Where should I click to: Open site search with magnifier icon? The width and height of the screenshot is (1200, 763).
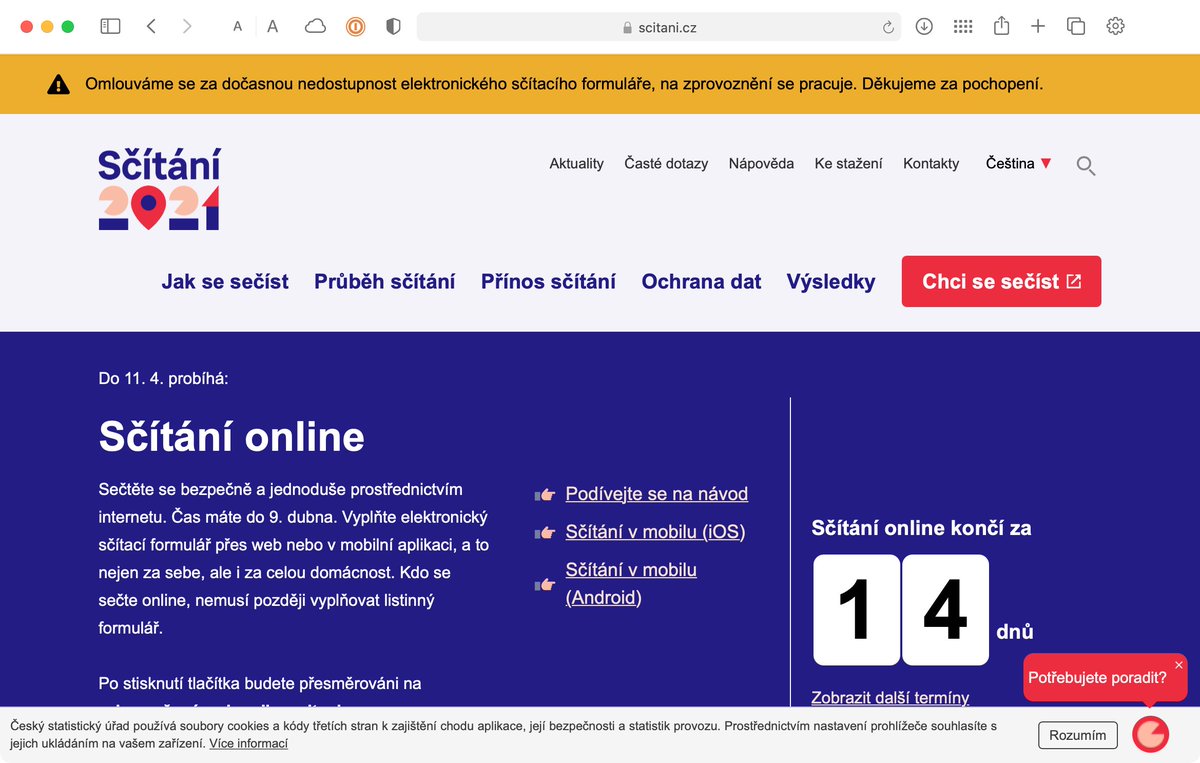[x=1086, y=166]
